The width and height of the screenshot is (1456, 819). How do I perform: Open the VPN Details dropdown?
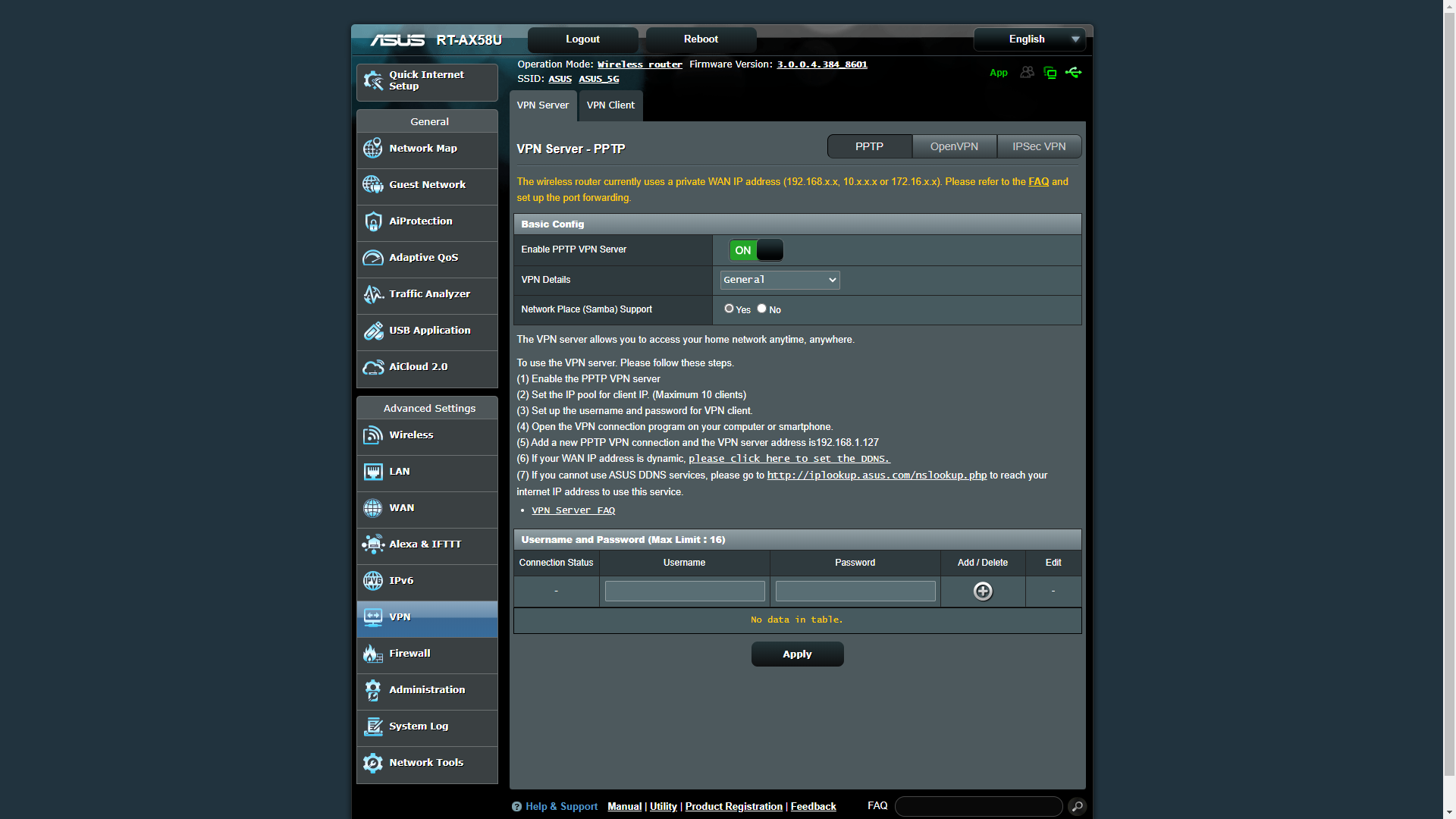[x=780, y=280]
